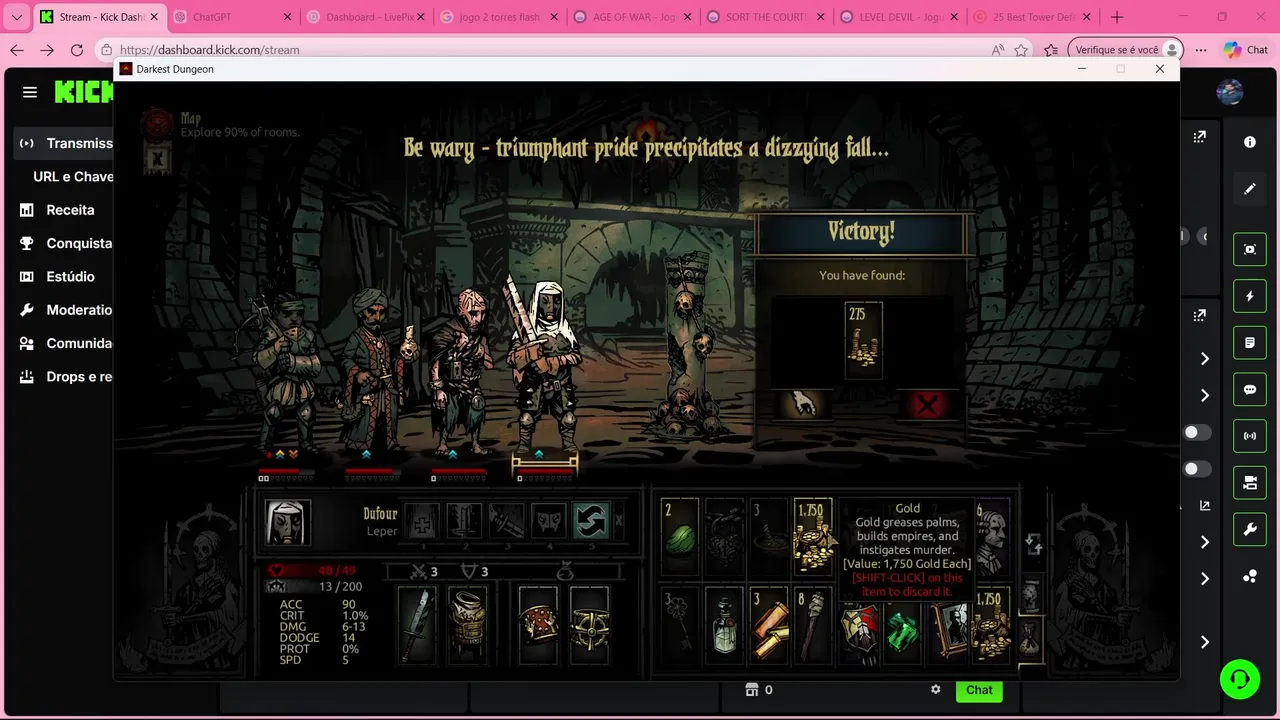Select the torch stack of 8

[x=813, y=626]
